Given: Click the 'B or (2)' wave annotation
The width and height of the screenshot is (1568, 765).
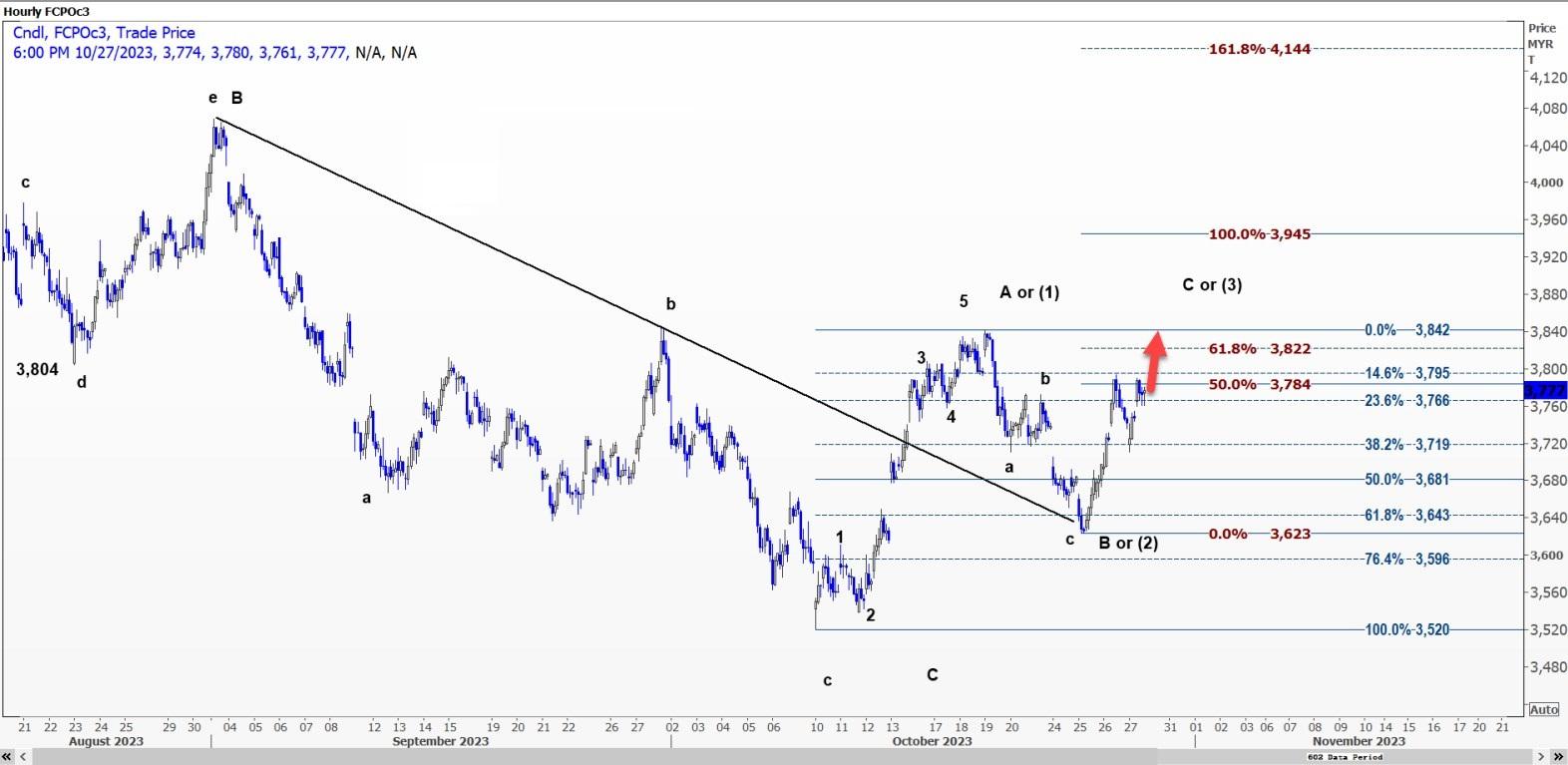Looking at the screenshot, I should tap(1128, 544).
